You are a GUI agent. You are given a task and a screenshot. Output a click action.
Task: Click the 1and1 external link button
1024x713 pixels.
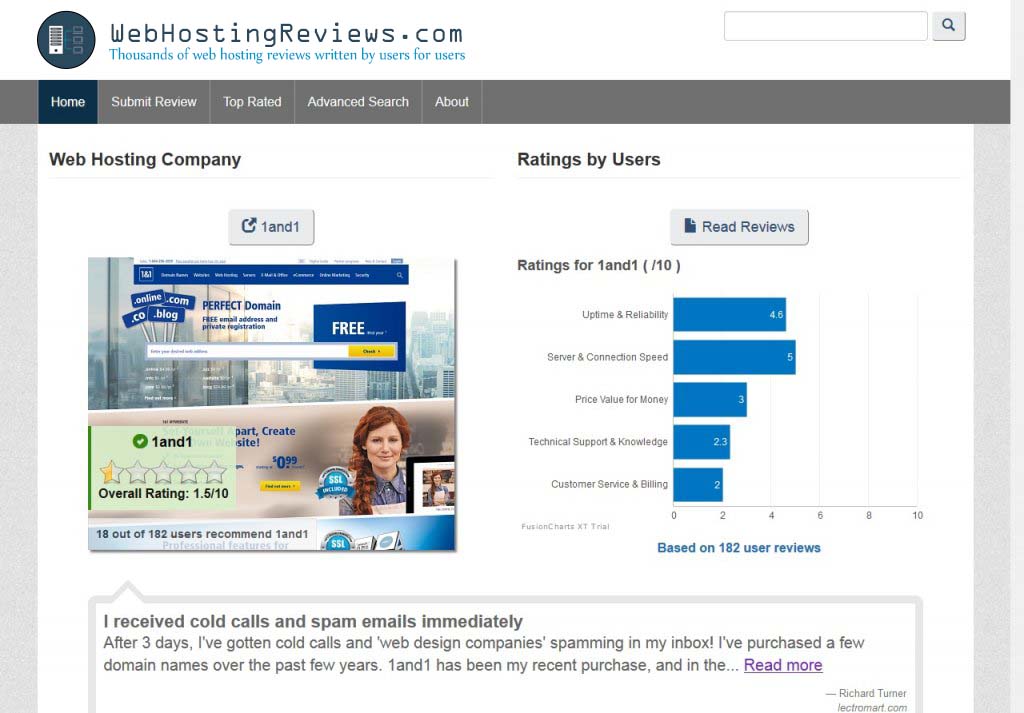pos(271,227)
